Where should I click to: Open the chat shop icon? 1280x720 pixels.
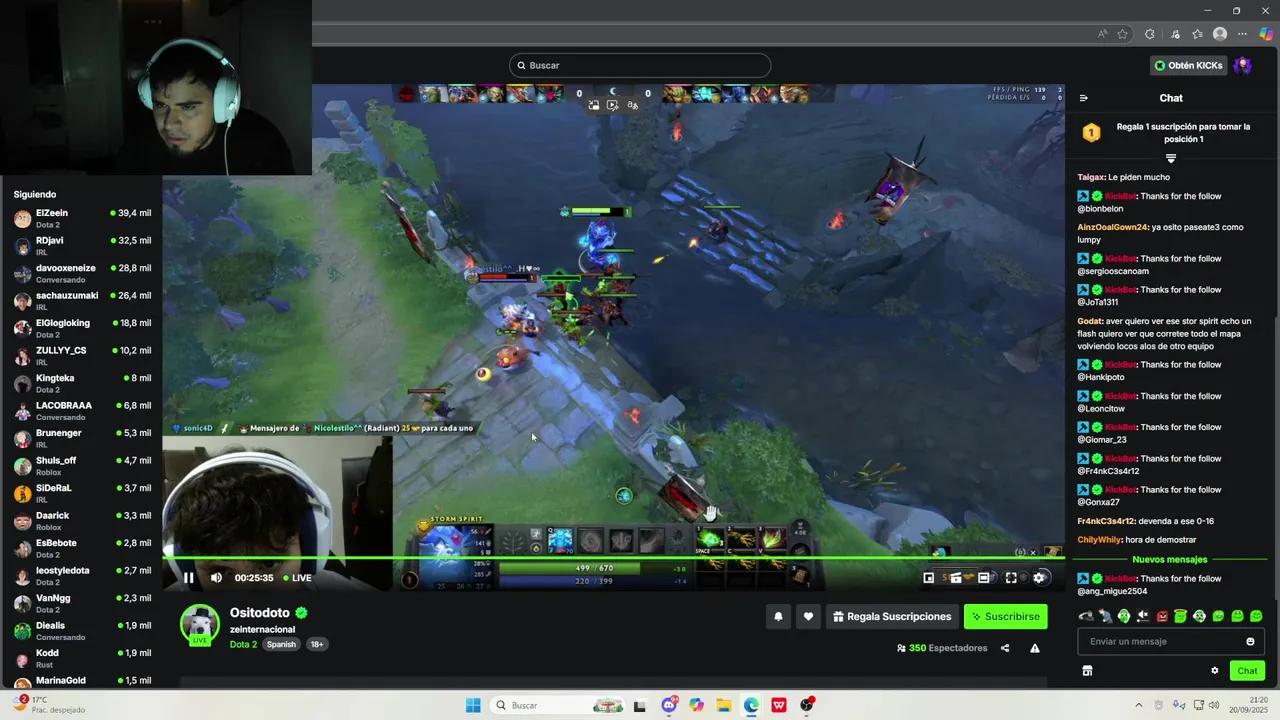pos(1087,671)
